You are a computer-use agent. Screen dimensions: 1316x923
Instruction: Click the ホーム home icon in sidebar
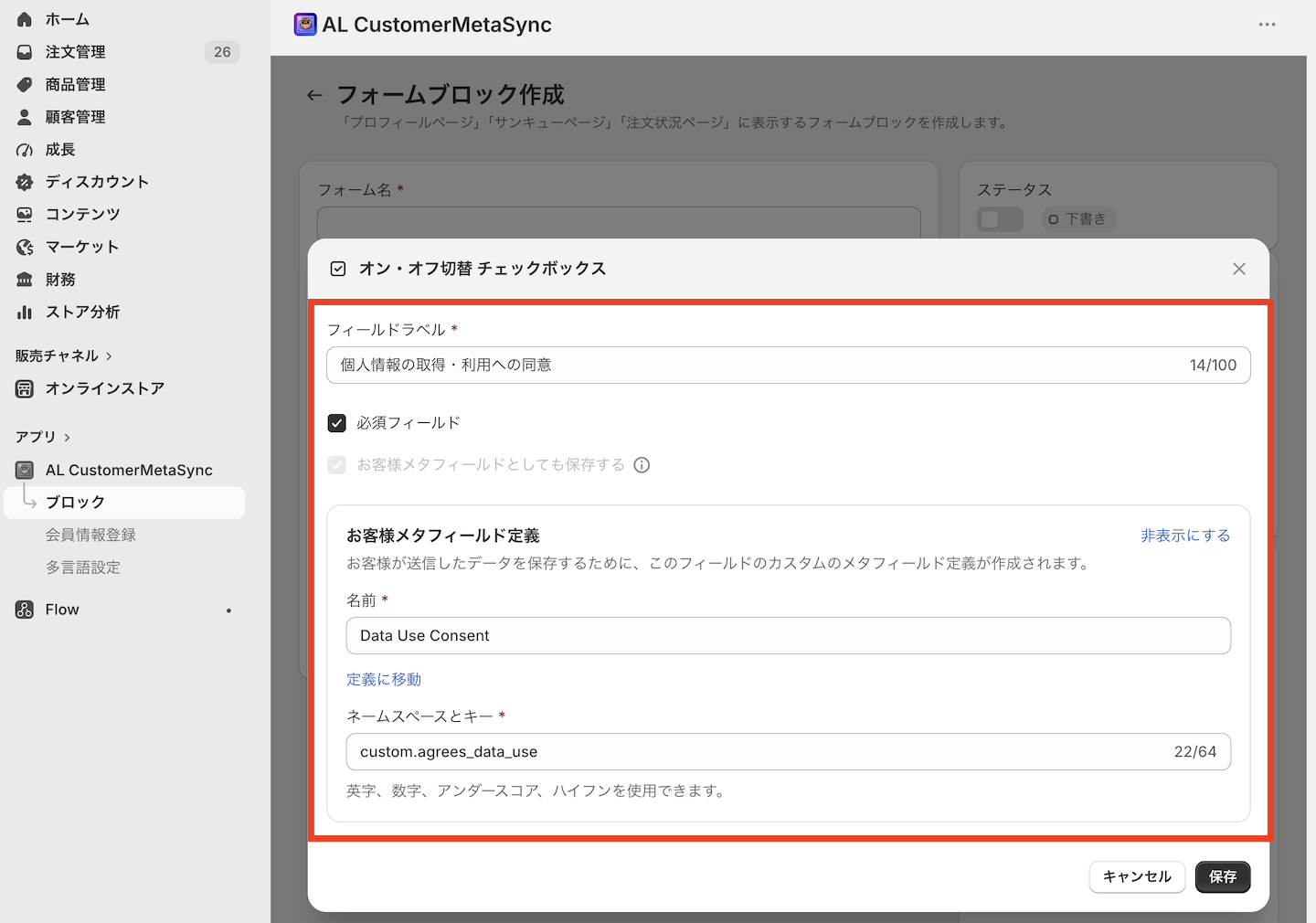pyautogui.click(x=25, y=19)
